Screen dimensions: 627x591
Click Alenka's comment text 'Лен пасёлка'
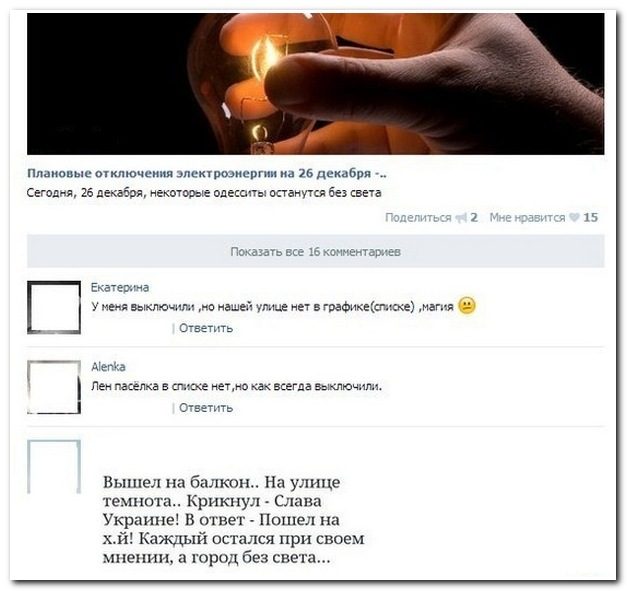click(236, 386)
